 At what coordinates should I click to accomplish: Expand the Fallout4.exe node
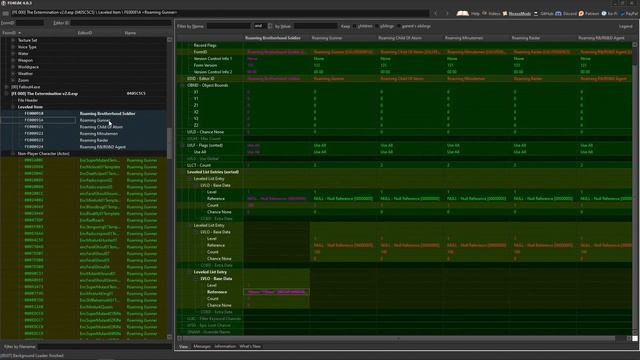coord(6,87)
